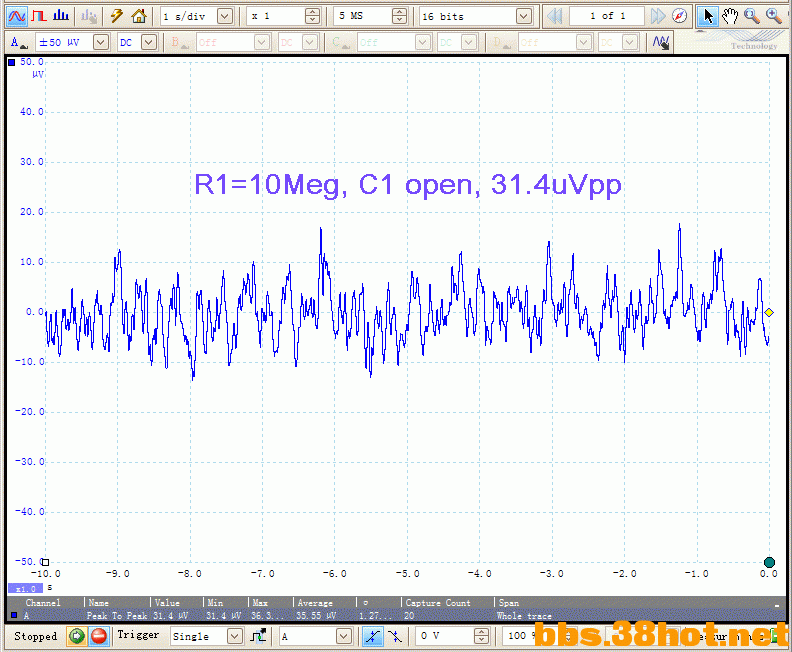This screenshot has width=792, height=652.
Task: Click the white square time ruler handle
Action: (45, 562)
